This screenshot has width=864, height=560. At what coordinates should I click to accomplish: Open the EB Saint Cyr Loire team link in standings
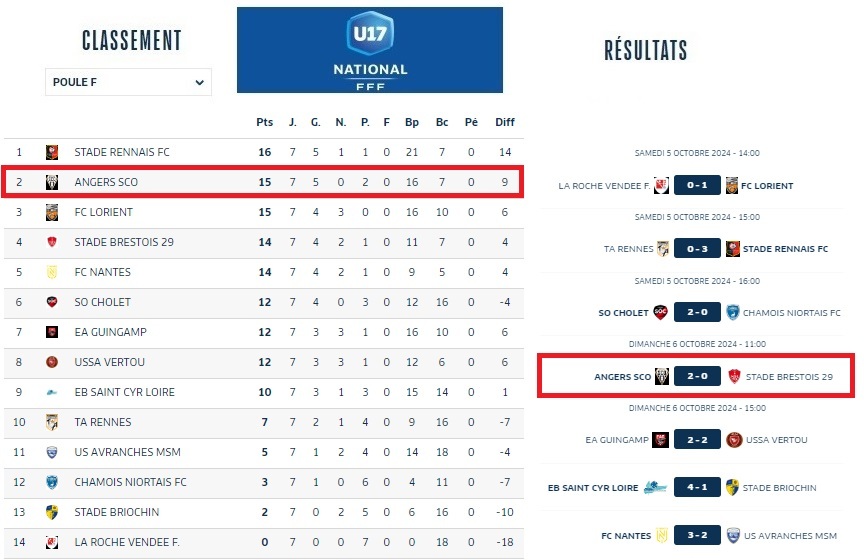coord(124,392)
